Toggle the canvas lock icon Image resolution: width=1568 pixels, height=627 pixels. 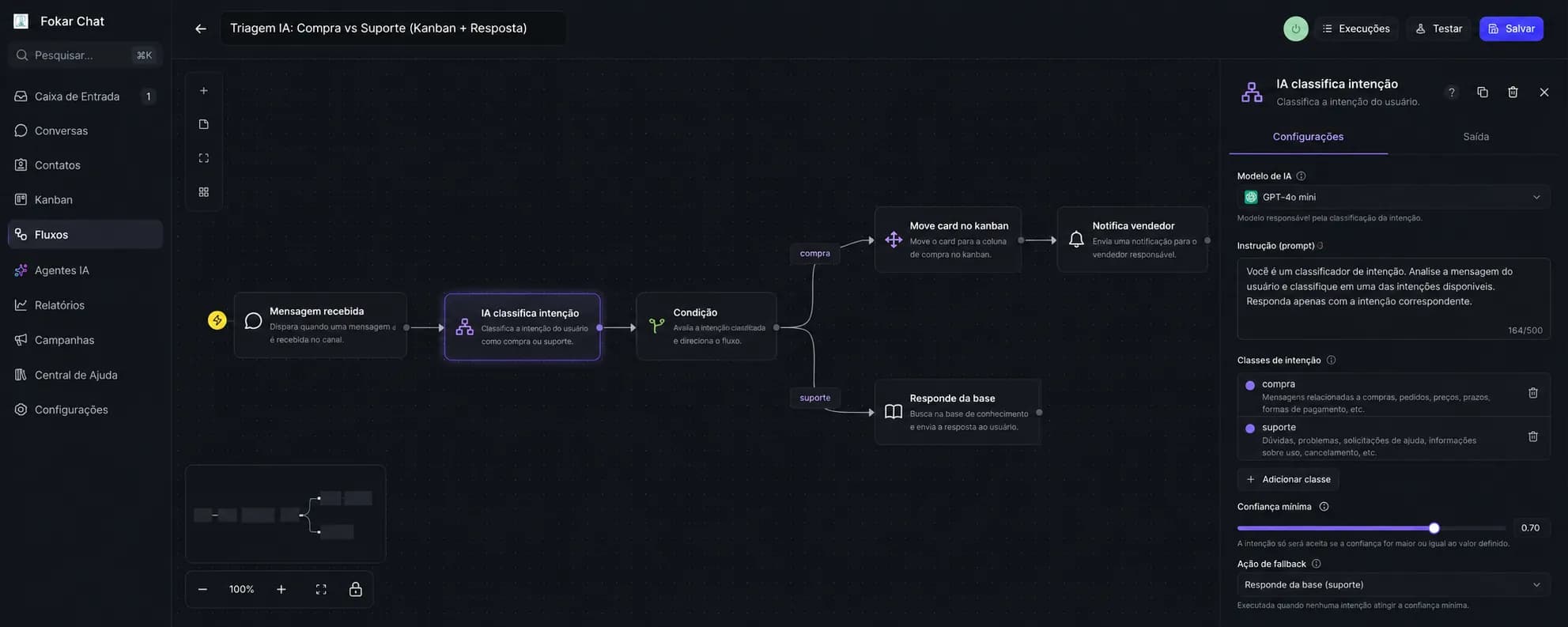pos(356,590)
